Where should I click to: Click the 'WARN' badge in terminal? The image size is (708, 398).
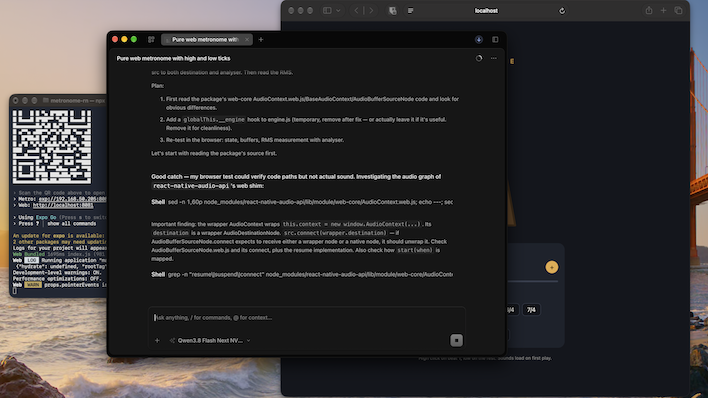[x=33, y=285]
